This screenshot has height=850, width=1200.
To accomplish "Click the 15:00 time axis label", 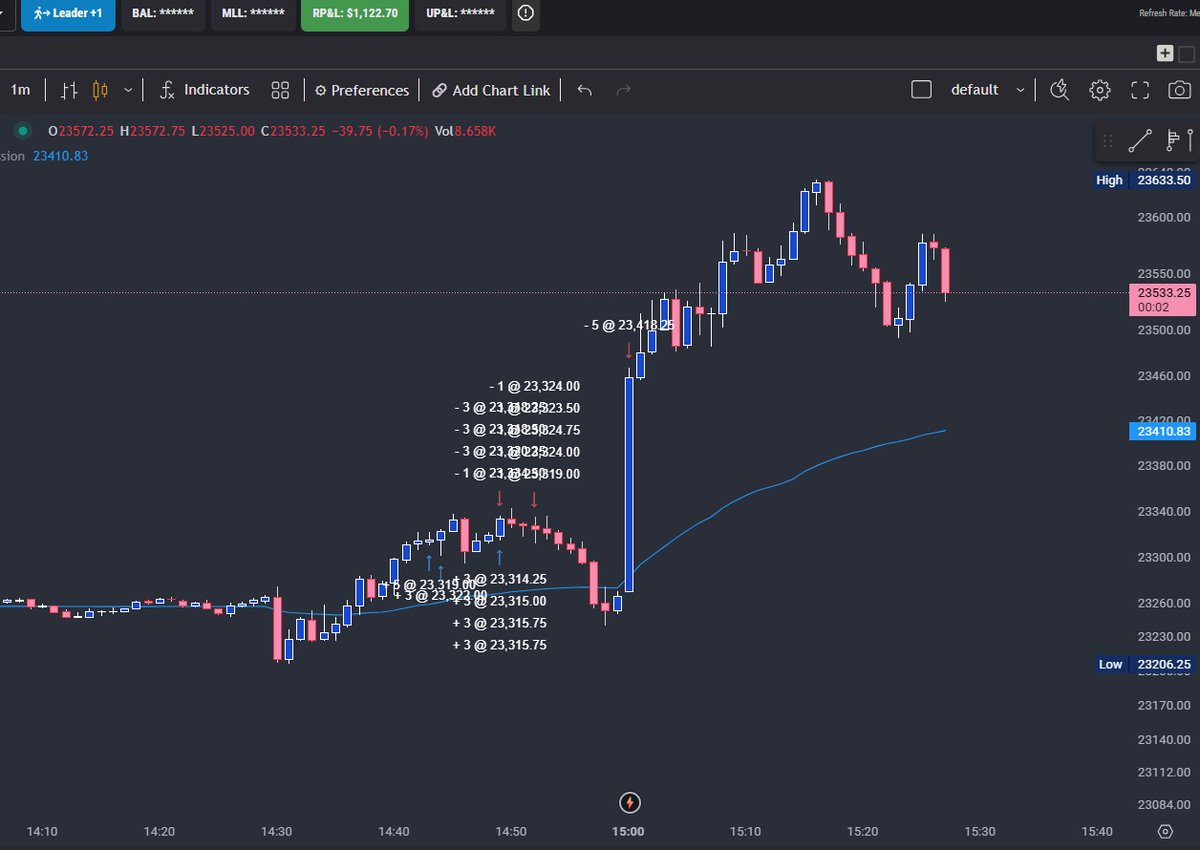I will coord(629,831).
